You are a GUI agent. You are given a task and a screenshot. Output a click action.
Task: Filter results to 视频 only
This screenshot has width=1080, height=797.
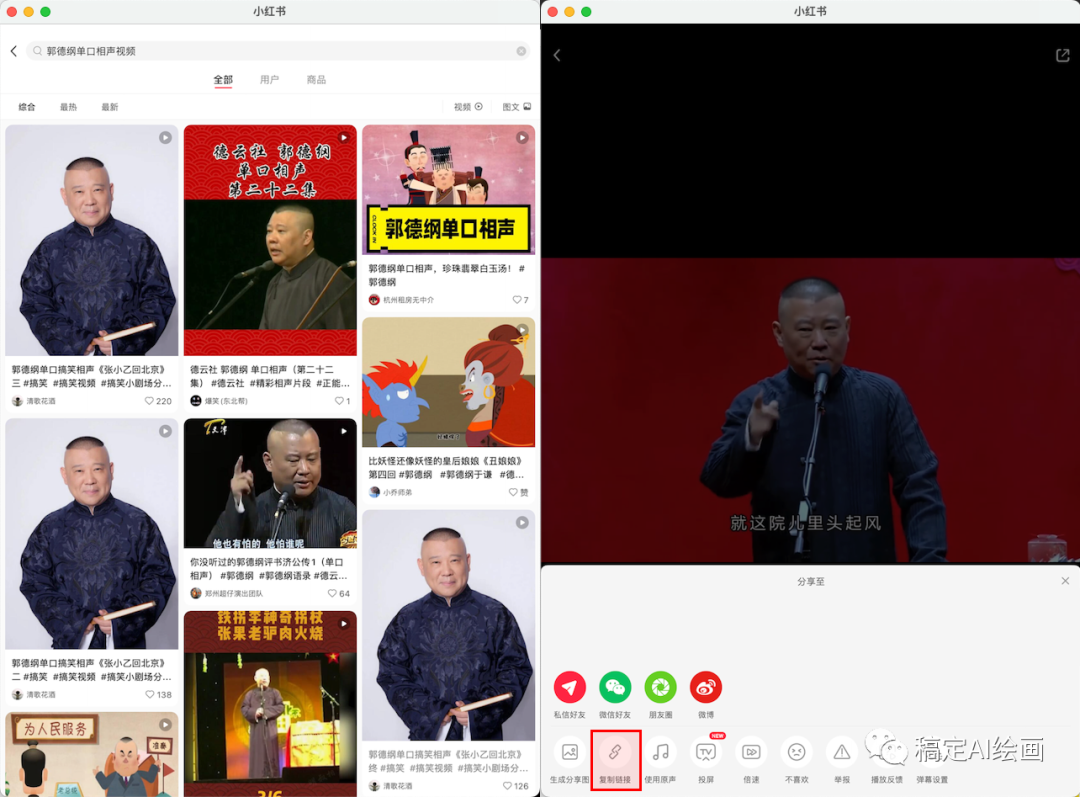(468, 107)
